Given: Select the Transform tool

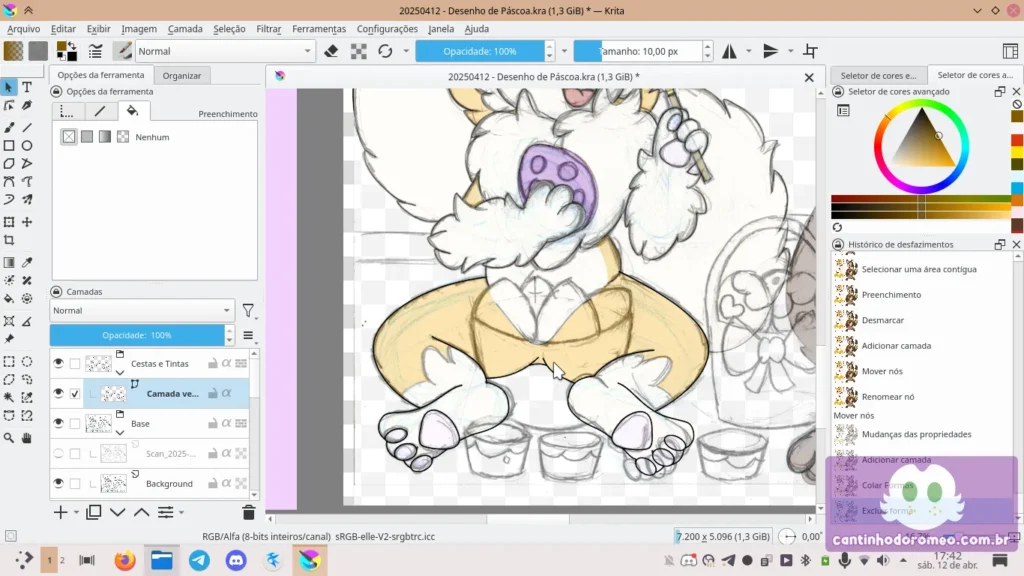Looking at the screenshot, I should [x=9, y=222].
